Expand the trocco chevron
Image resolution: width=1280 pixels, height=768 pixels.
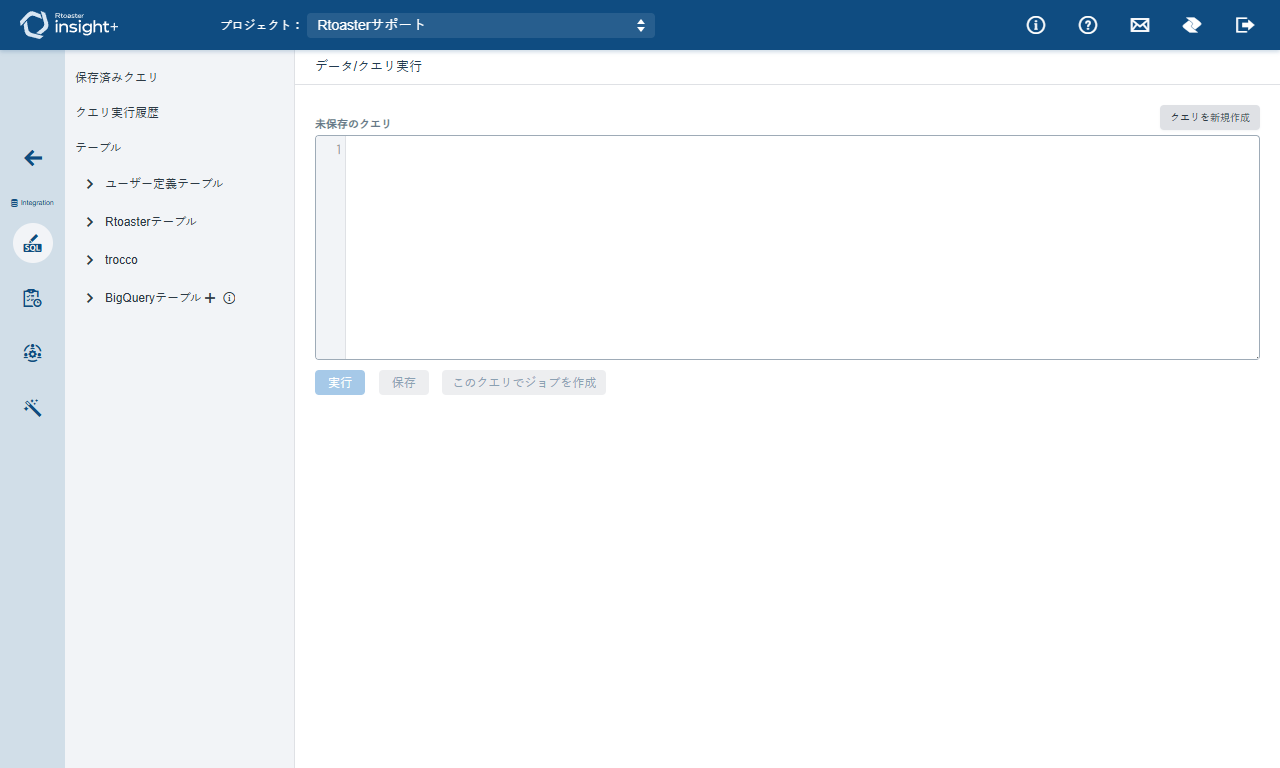90,260
